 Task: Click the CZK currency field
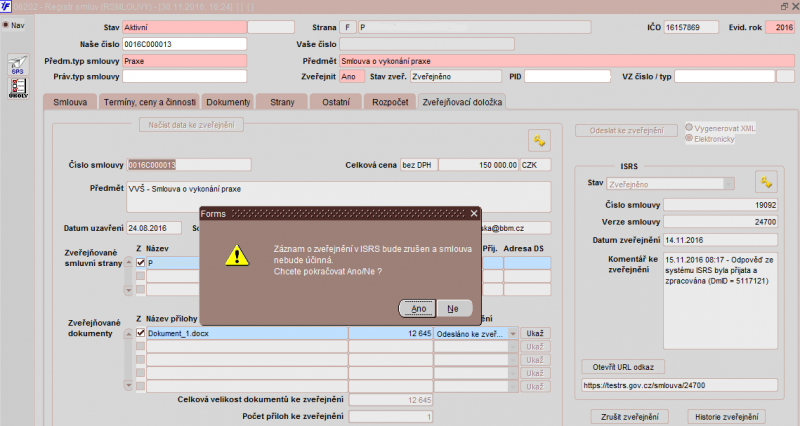(535, 165)
